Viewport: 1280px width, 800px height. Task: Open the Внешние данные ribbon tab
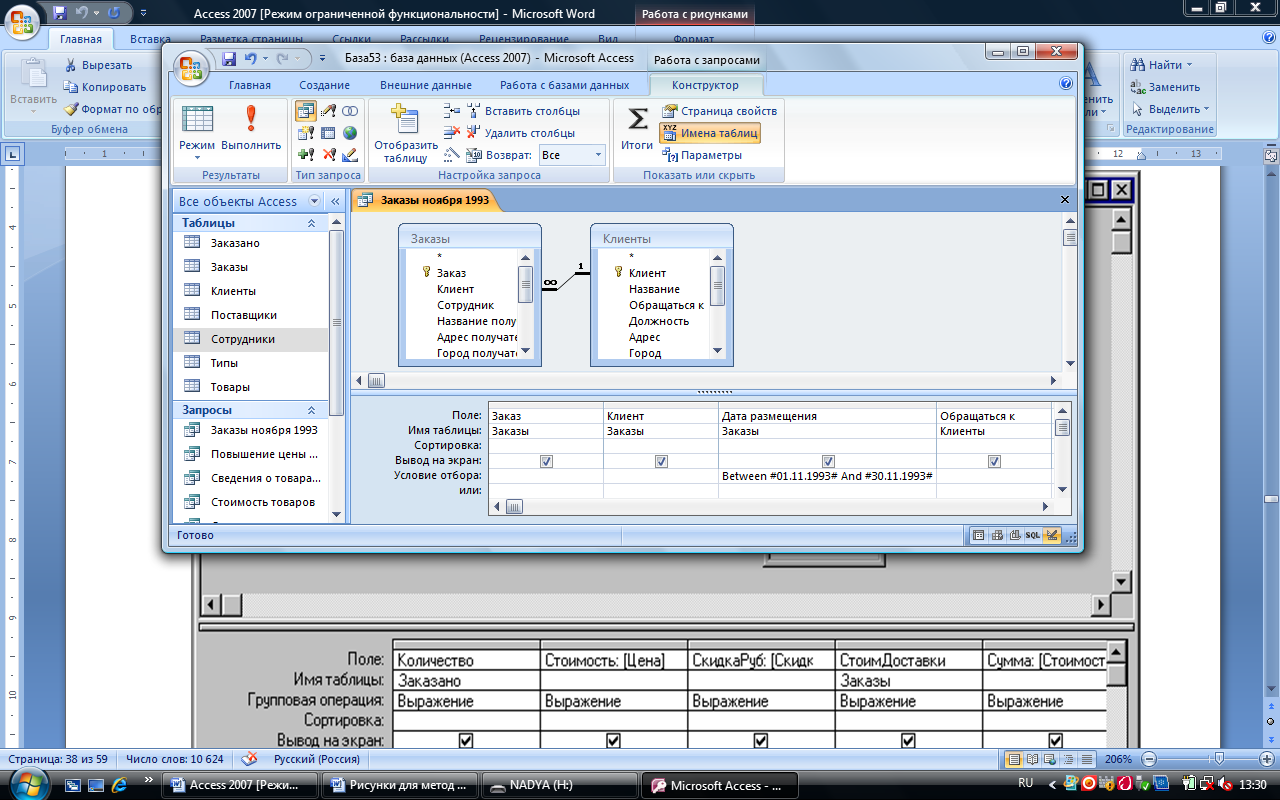coord(425,85)
